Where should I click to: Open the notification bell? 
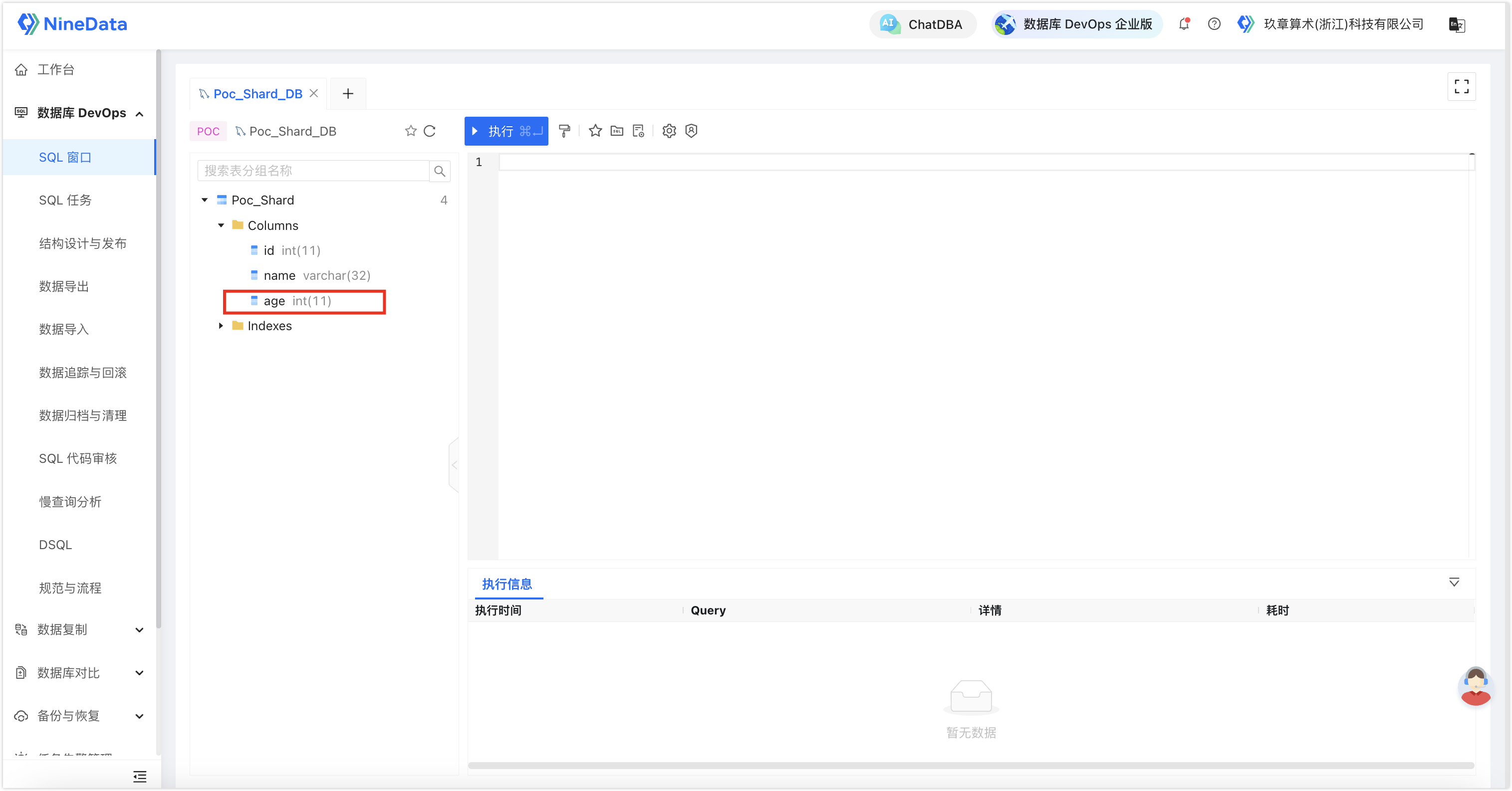point(1185,24)
